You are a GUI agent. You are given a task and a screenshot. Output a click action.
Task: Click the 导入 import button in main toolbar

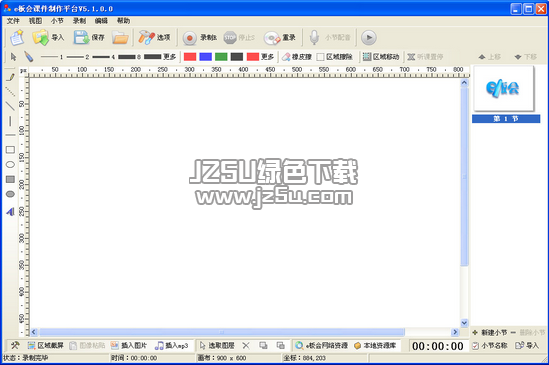pyautogui.click(x=48, y=37)
